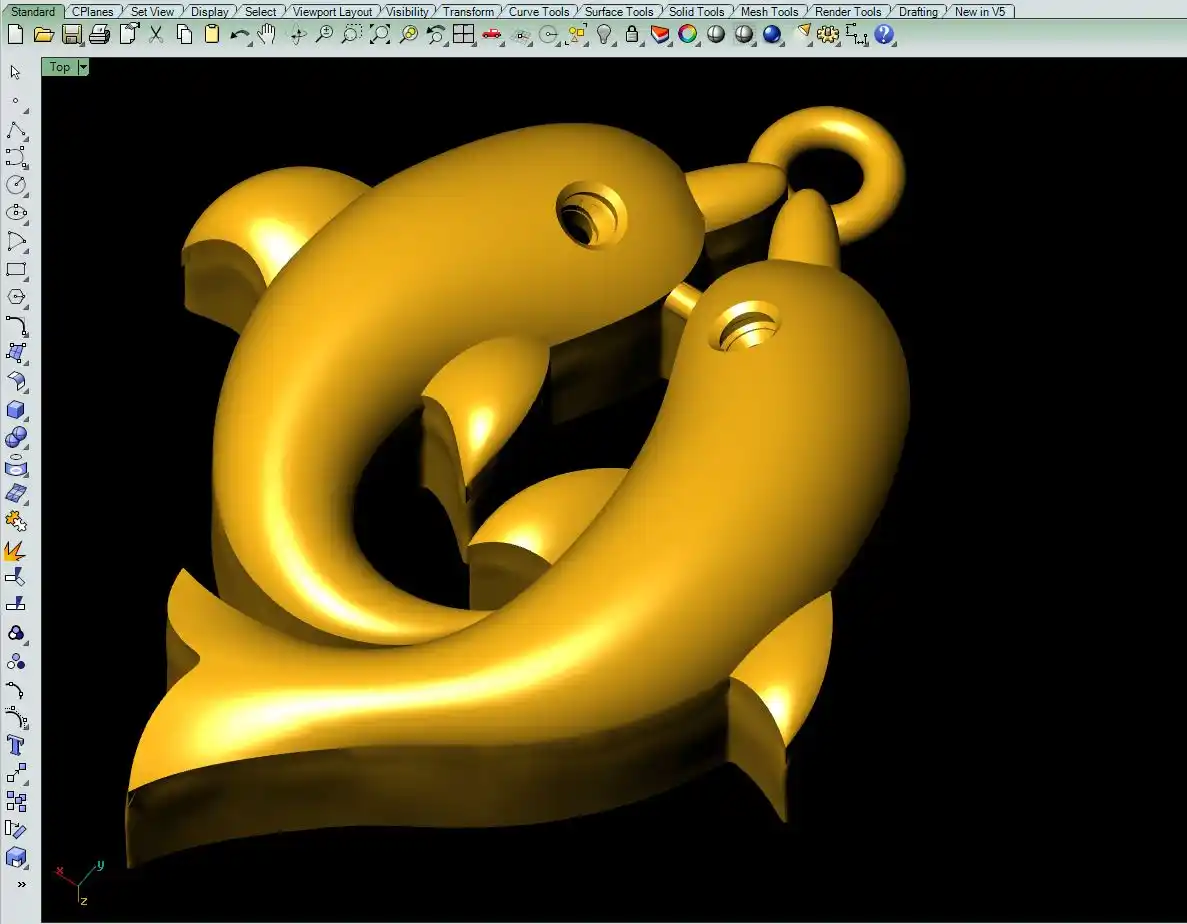Toggle the hide objects lightbulb icon

(x=604, y=35)
